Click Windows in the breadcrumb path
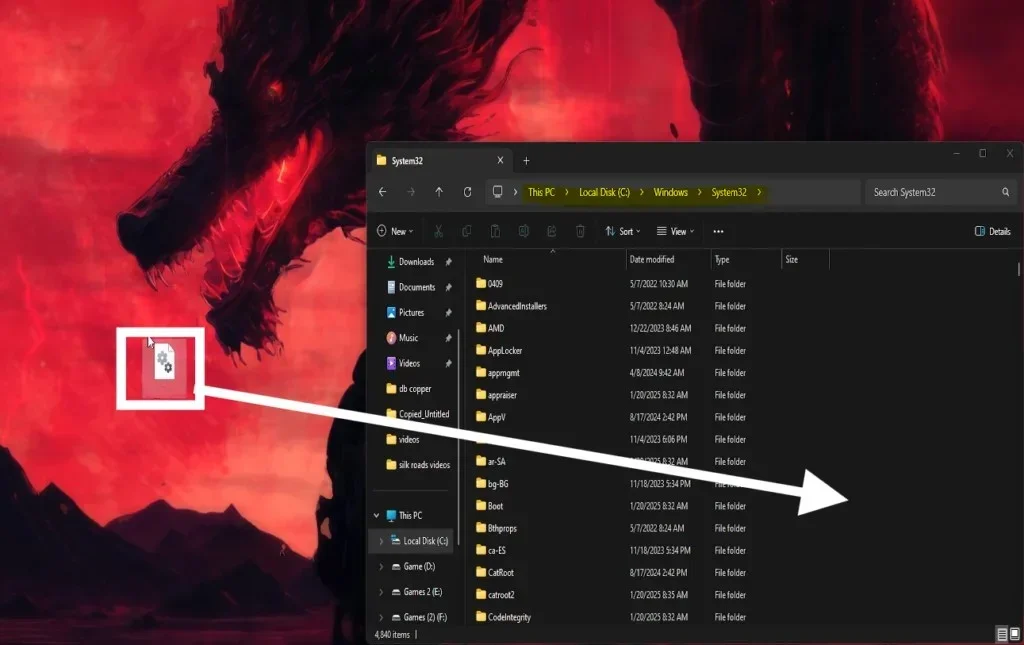 click(x=670, y=192)
